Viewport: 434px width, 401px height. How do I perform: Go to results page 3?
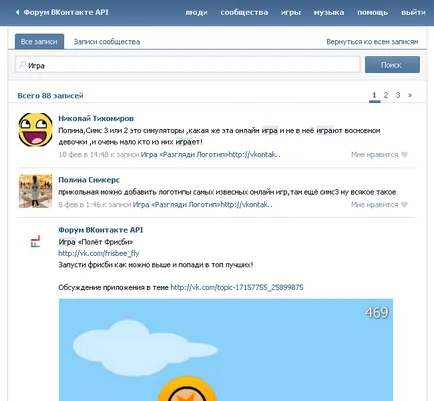point(398,95)
